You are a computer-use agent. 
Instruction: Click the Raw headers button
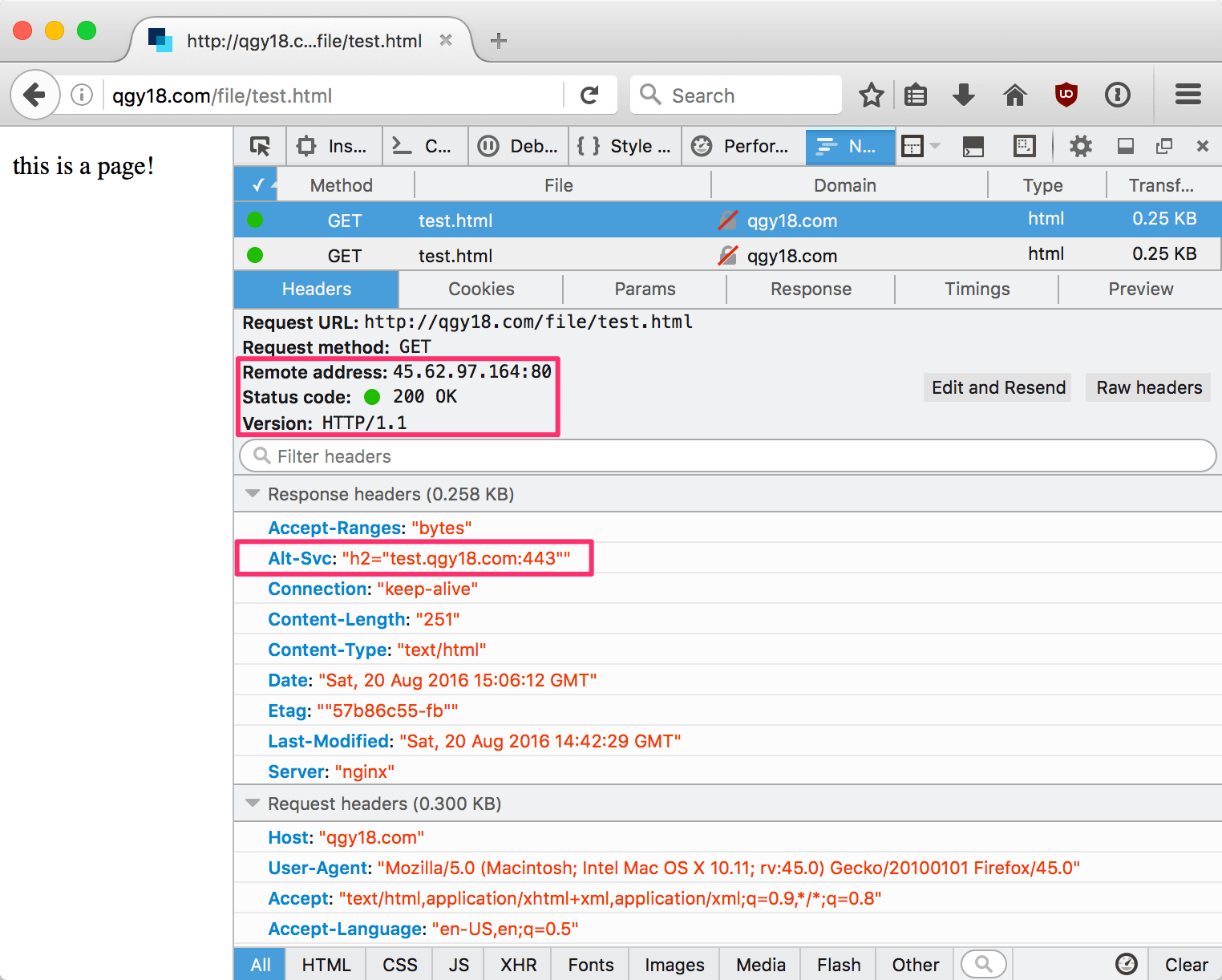[x=1148, y=387]
